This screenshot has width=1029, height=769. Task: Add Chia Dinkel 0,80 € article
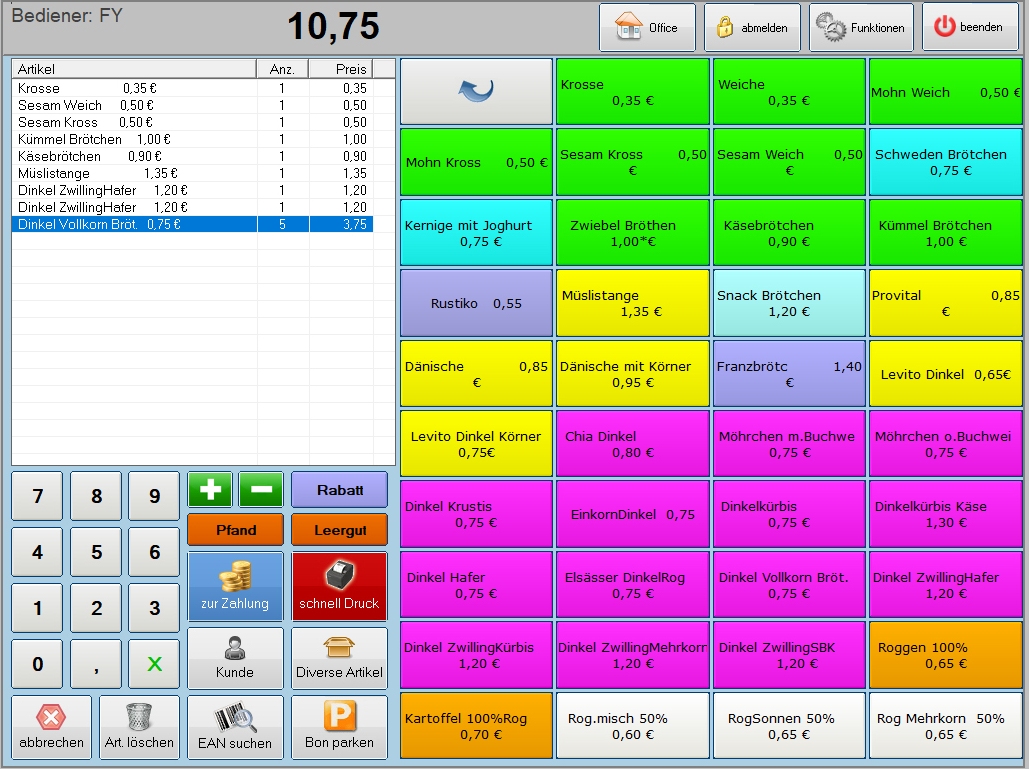click(x=633, y=444)
